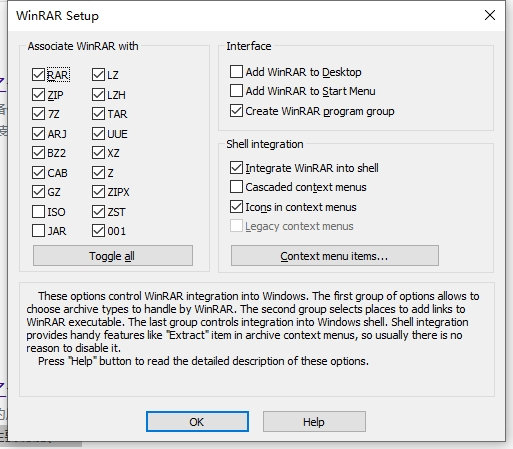
Task: Click the Toggle all button
Action: click(113, 256)
